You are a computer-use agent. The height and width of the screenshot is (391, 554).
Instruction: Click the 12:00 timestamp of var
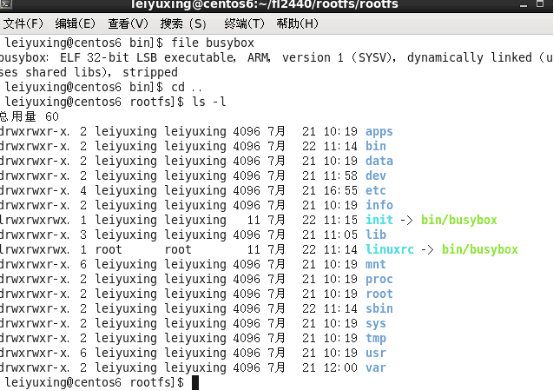[x=341, y=368]
